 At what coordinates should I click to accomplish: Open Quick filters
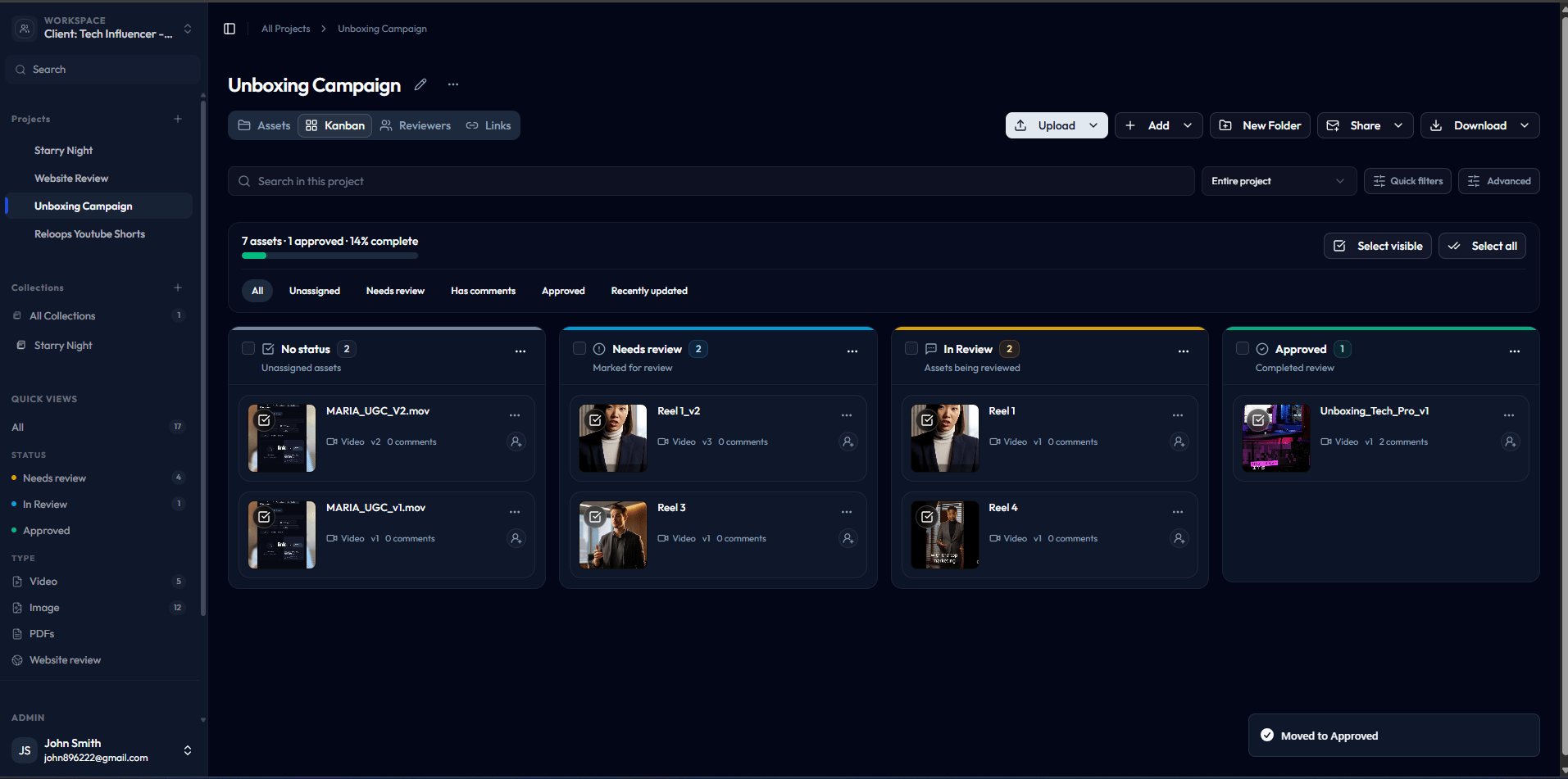[1407, 181]
